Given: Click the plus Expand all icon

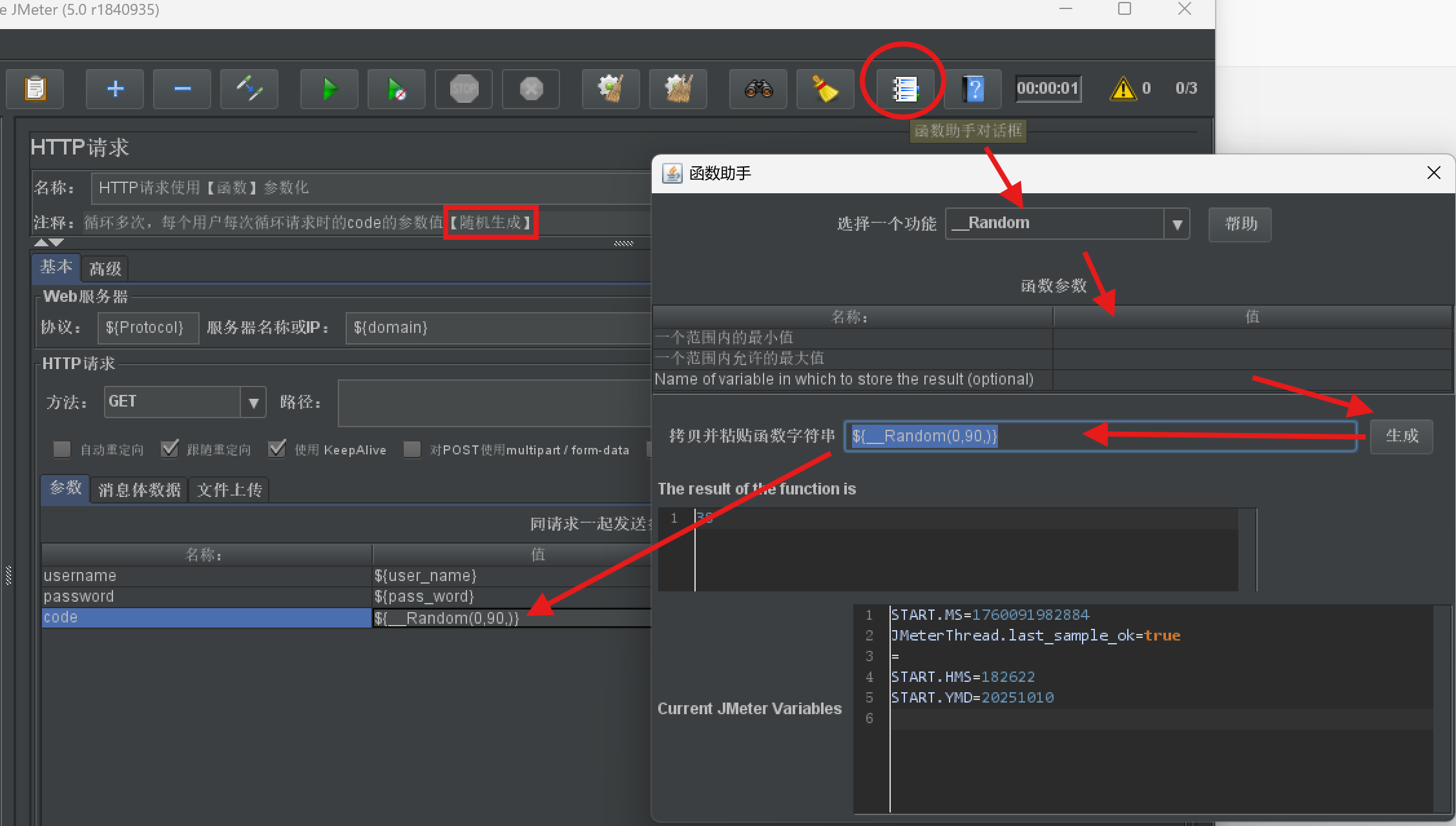Looking at the screenshot, I should [x=115, y=89].
